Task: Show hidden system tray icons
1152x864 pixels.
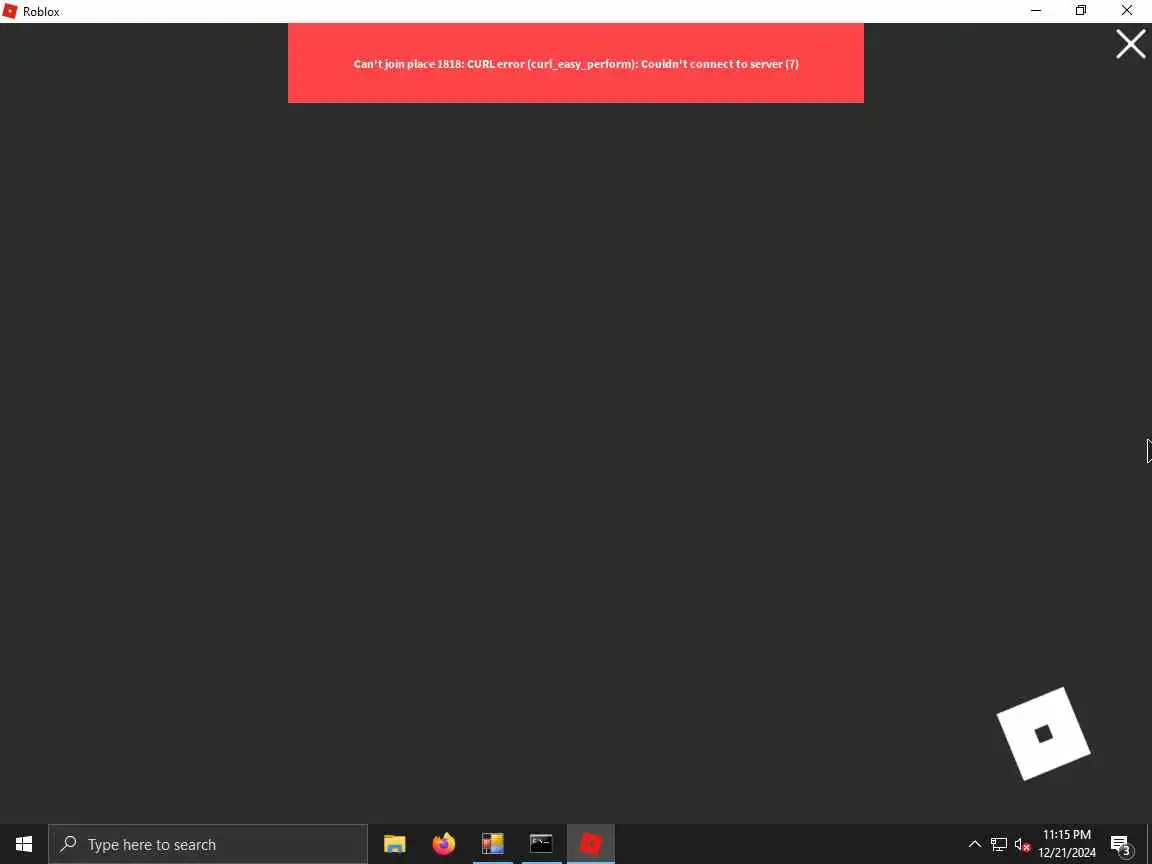Action: [x=974, y=844]
